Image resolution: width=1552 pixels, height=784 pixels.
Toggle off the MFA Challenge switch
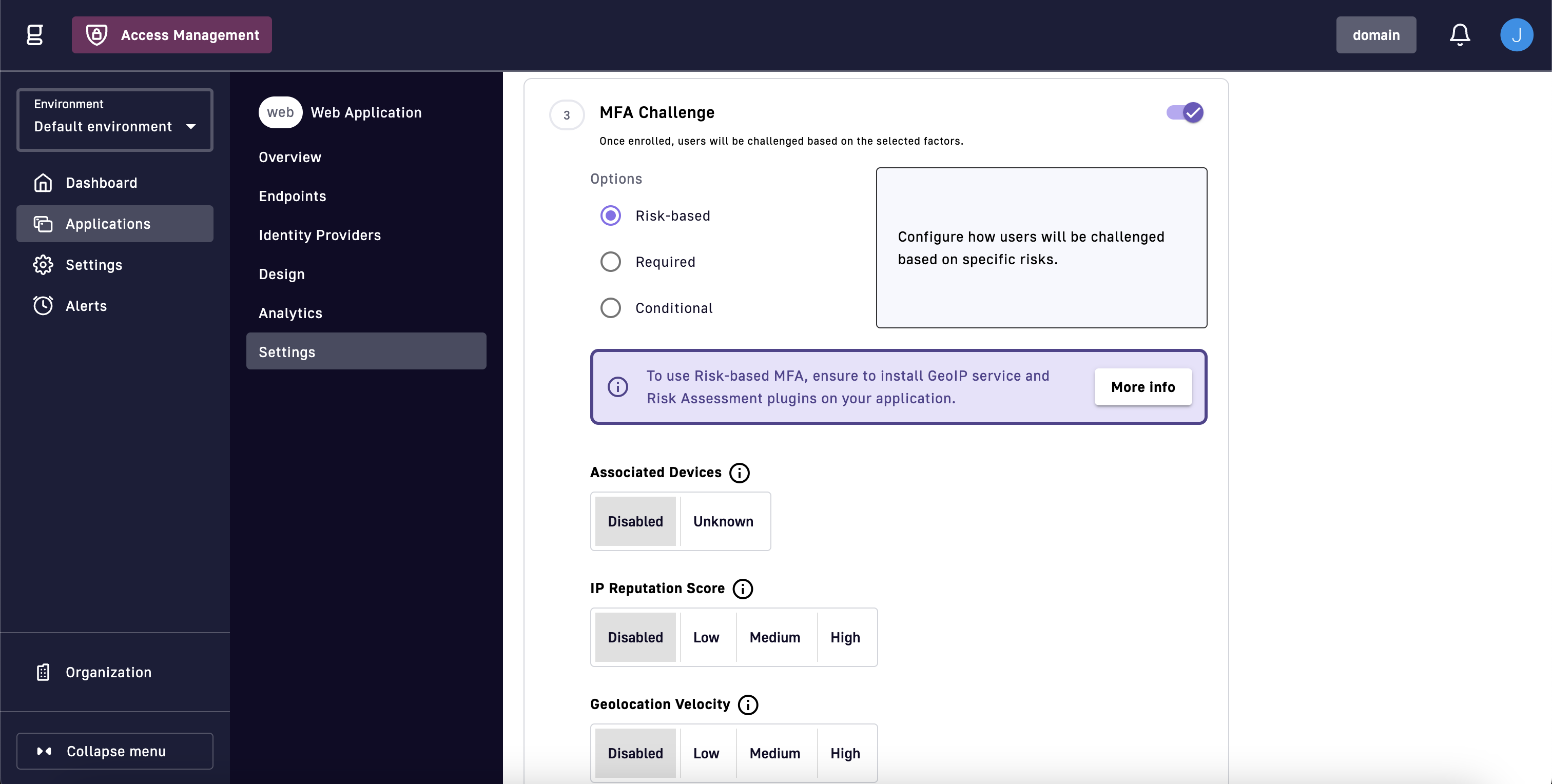click(1185, 112)
